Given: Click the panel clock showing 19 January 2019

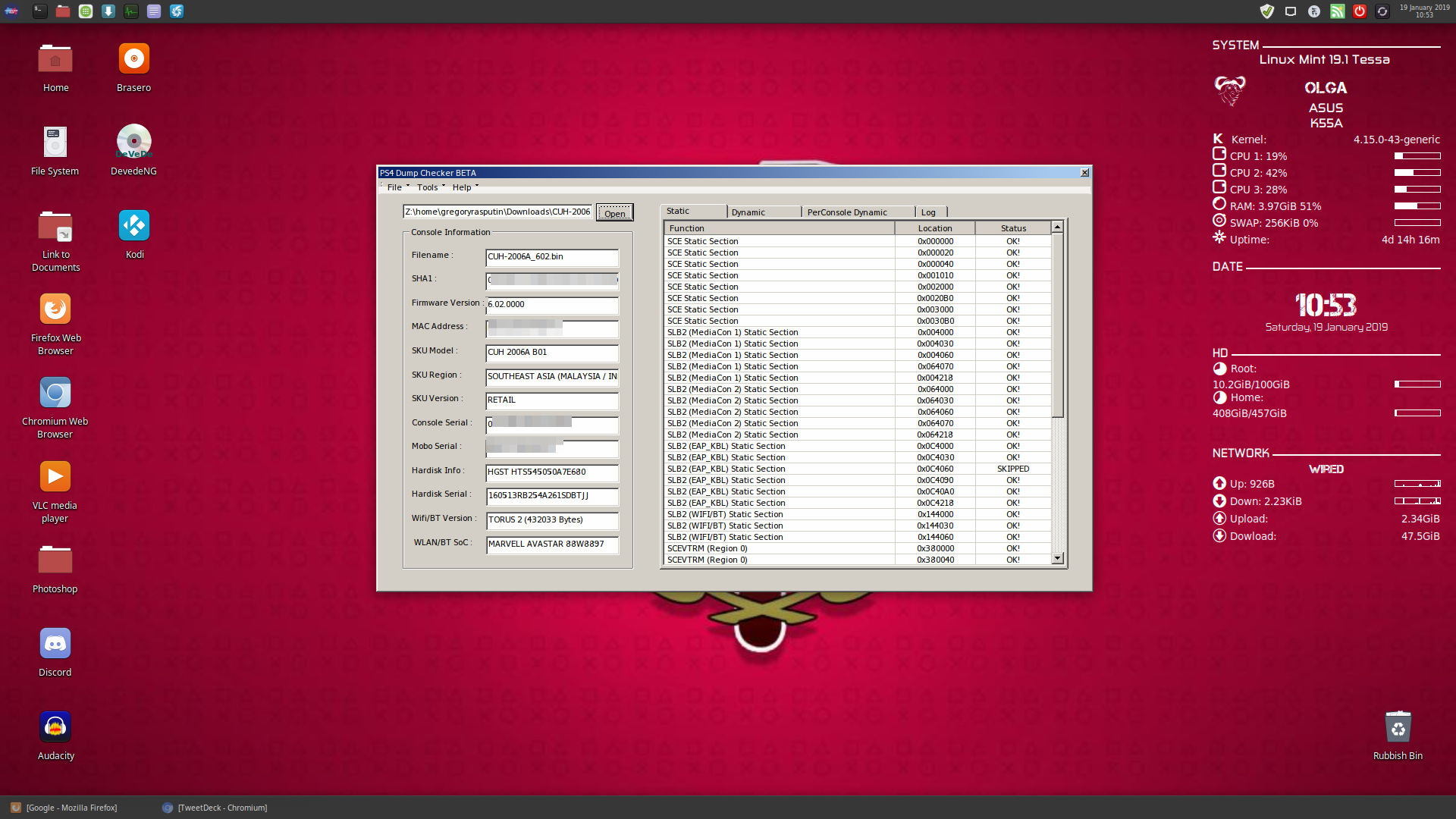Looking at the screenshot, I should [x=1424, y=11].
